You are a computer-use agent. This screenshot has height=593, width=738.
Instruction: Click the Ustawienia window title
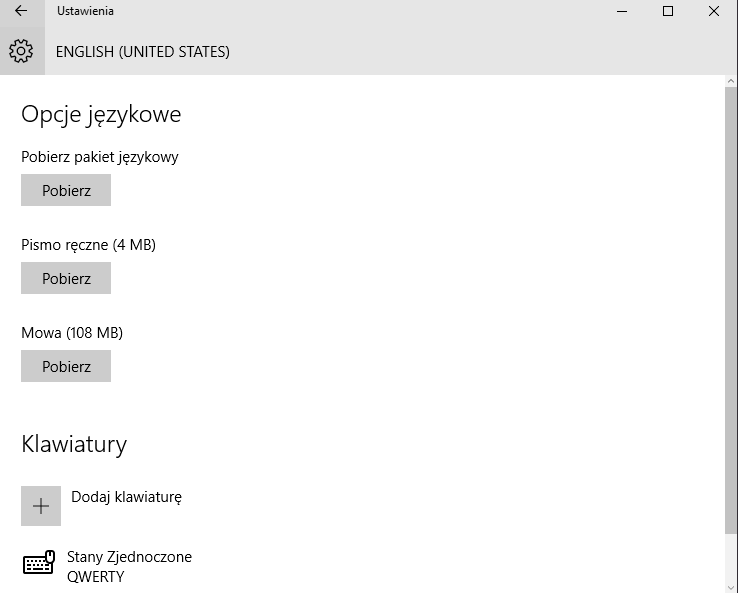pos(85,11)
